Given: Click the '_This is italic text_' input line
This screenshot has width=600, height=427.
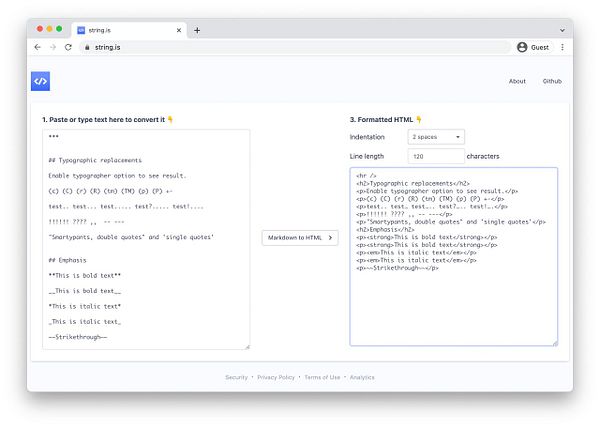Looking at the screenshot, I should tap(85, 322).
